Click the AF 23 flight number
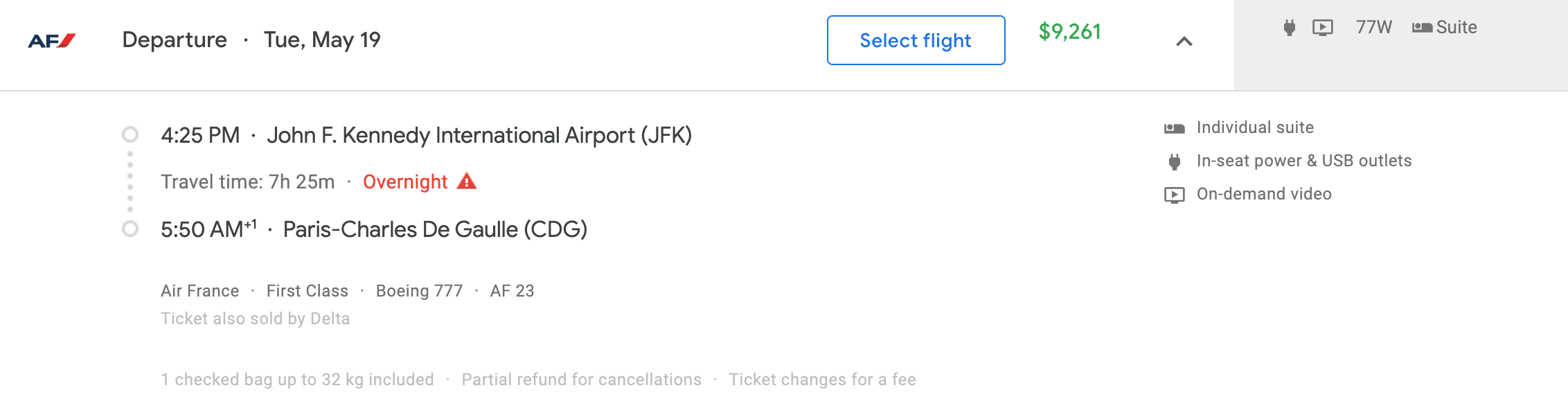Viewport: 1568px width, 406px height. pos(512,291)
